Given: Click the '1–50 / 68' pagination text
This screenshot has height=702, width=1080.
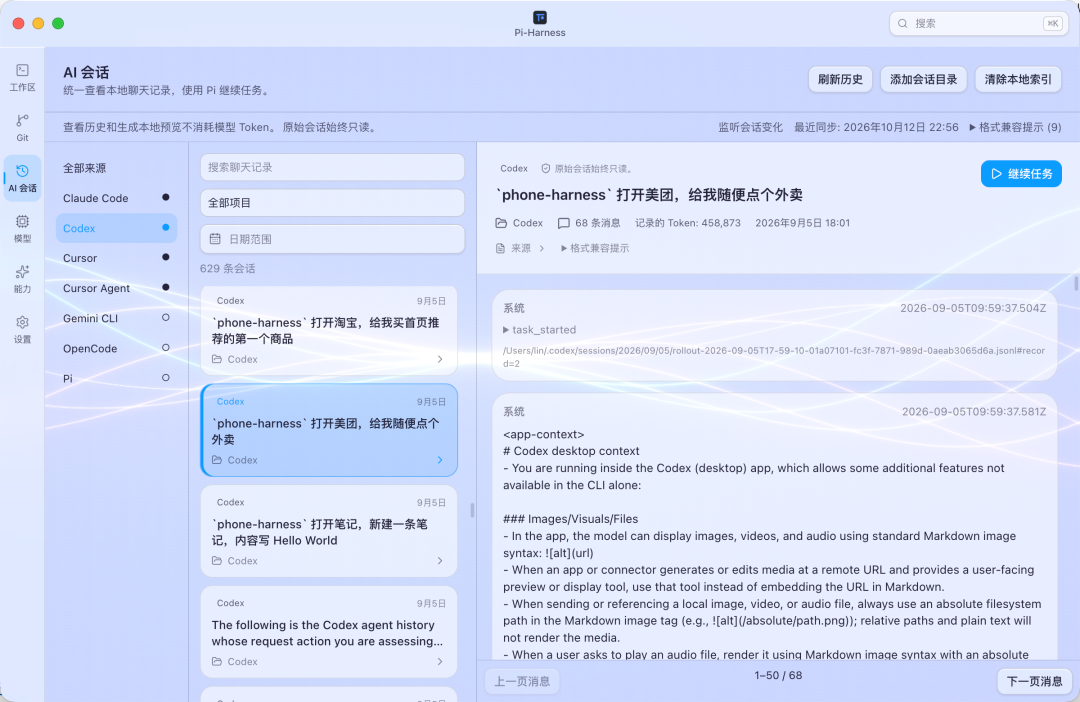Looking at the screenshot, I should click(x=778, y=676).
